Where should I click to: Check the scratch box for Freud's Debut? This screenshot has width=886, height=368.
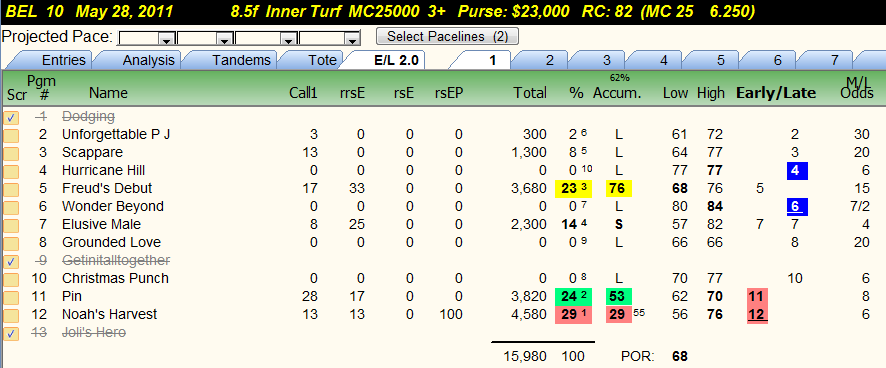click(11, 190)
